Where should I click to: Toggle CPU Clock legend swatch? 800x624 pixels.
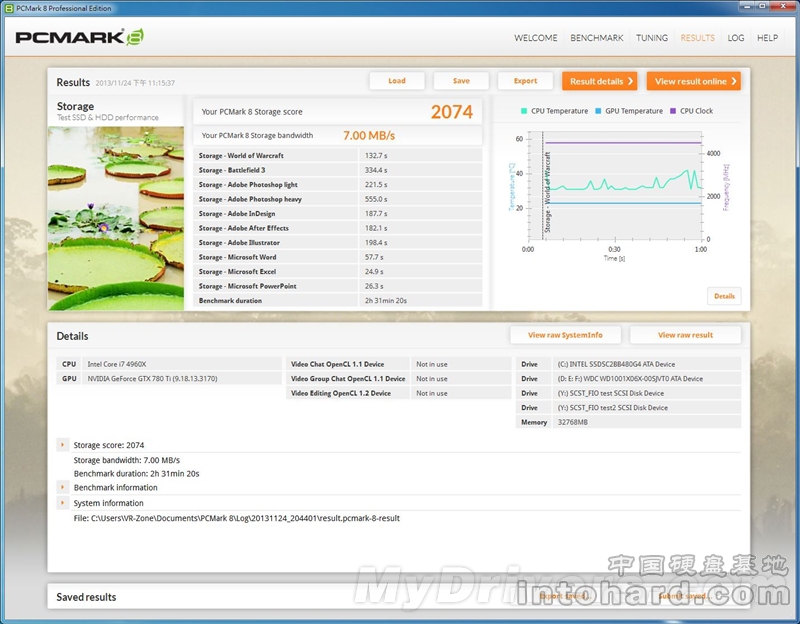(672, 111)
